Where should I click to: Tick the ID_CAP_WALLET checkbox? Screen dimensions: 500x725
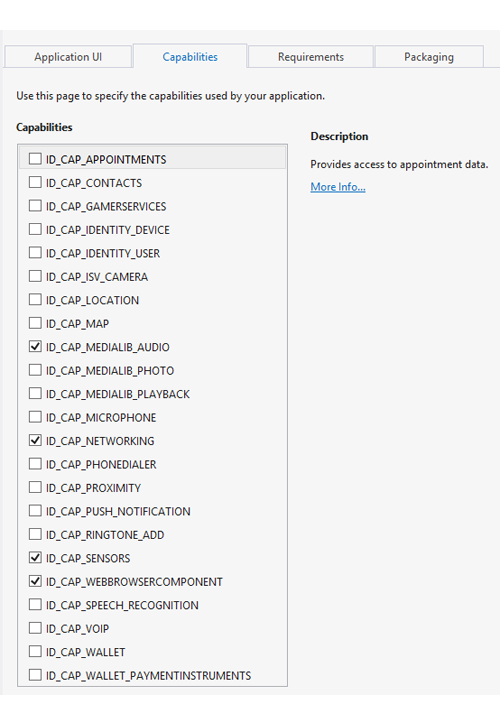[x=35, y=651]
